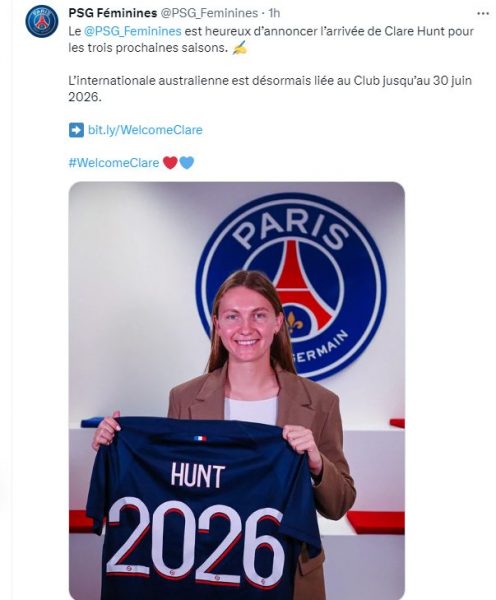The height and width of the screenshot is (600, 496).
Task: Visit the bit.ly/WelcomeClare link
Action: click(x=145, y=130)
